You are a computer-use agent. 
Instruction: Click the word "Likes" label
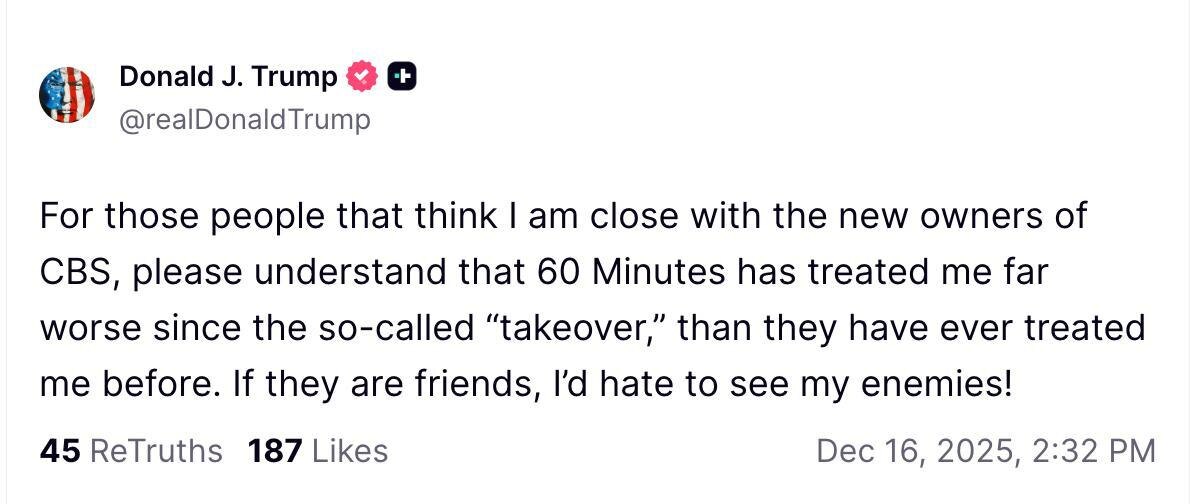tap(349, 451)
